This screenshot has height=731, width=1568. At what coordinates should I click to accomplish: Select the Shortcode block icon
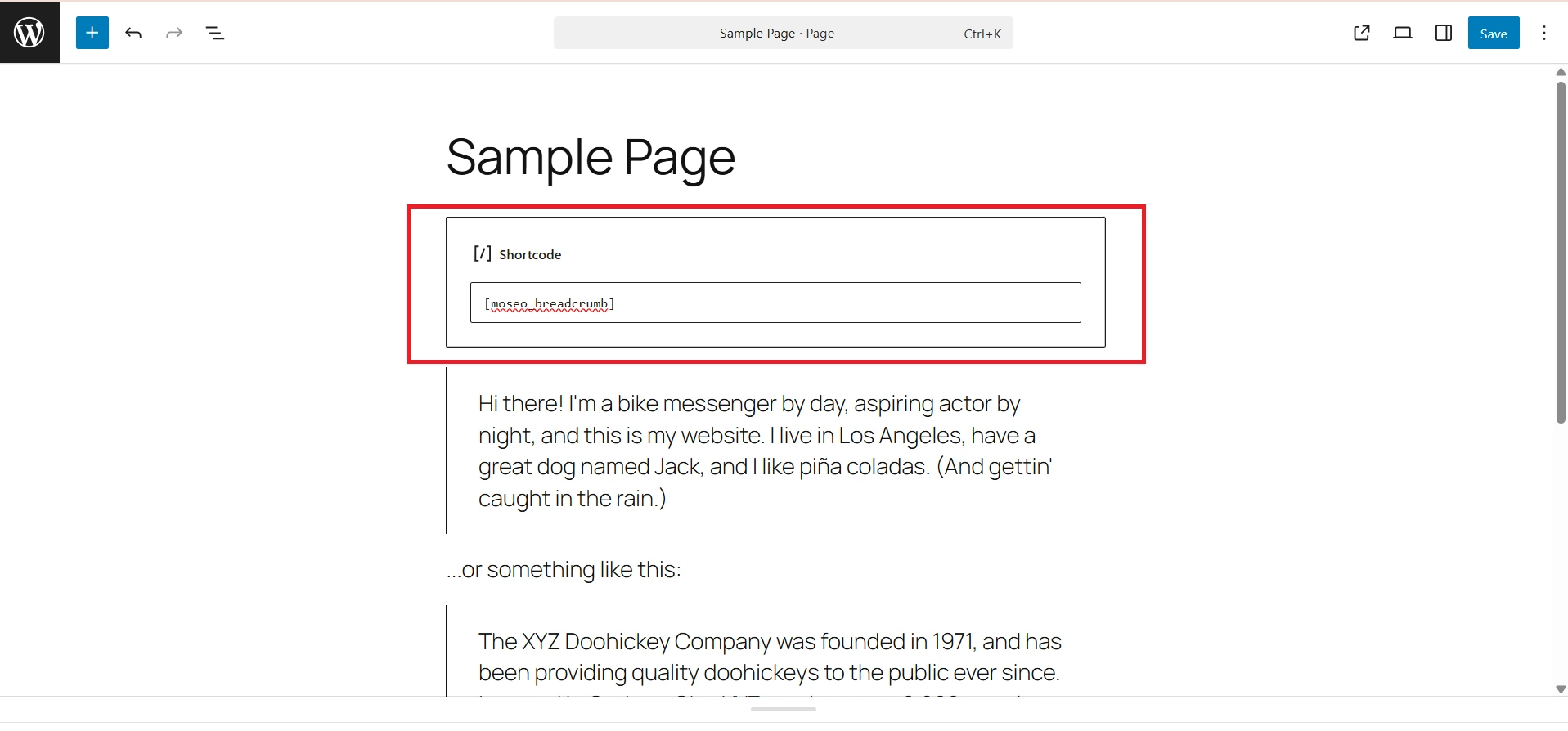pos(482,253)
